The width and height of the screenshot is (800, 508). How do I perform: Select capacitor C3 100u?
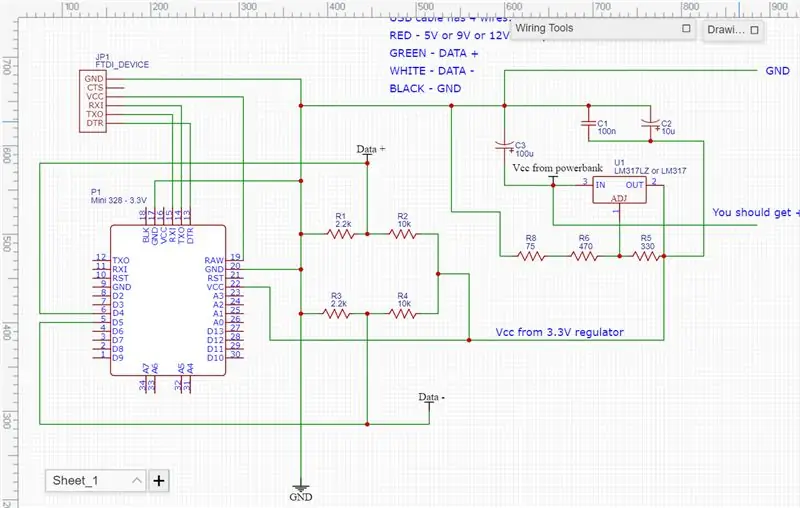(x=505, y=146)
